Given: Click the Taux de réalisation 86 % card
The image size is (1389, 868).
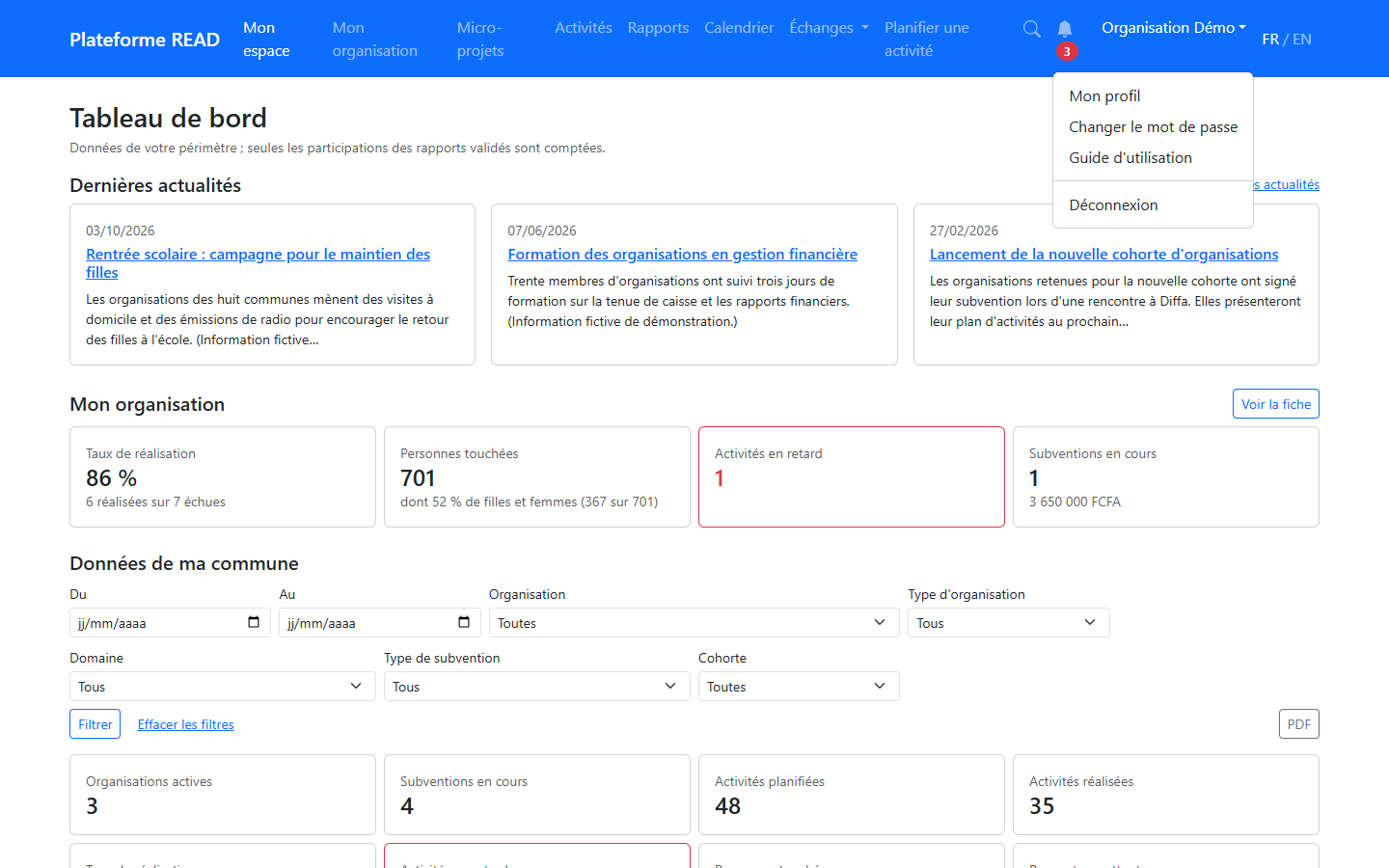Looking at the screenshot, I should click(223, 477).
